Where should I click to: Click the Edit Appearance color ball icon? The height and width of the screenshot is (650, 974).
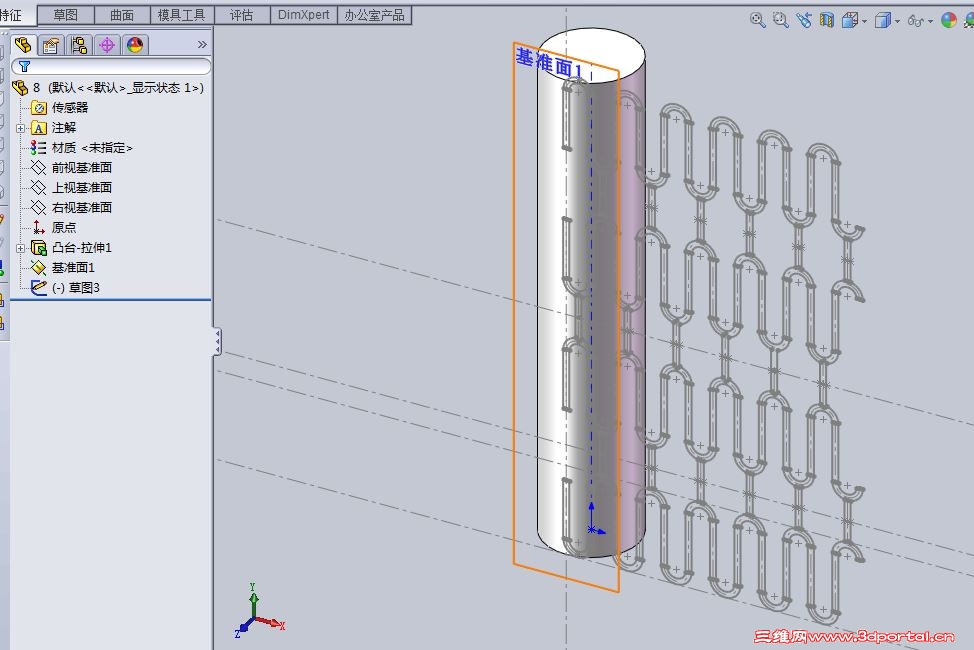949,20
